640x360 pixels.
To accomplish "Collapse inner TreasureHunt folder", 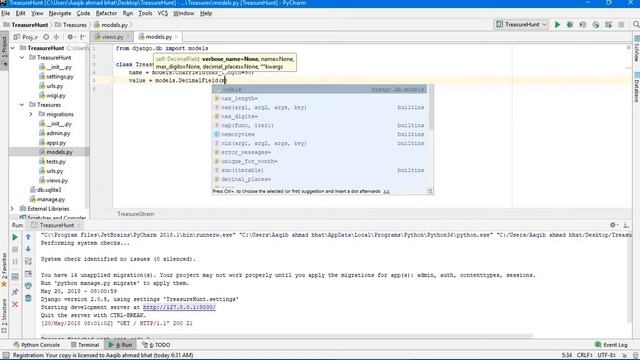I will click(22, 58).
